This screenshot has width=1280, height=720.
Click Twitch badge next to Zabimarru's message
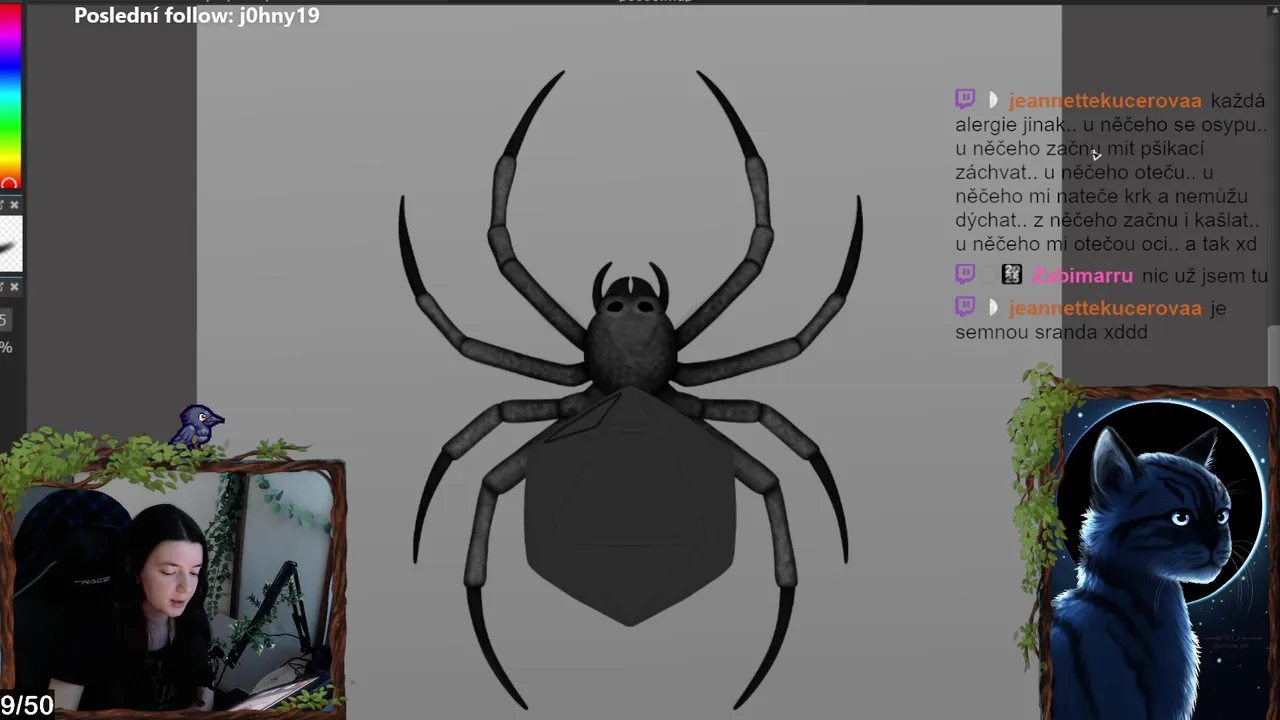tap(965, 274)
